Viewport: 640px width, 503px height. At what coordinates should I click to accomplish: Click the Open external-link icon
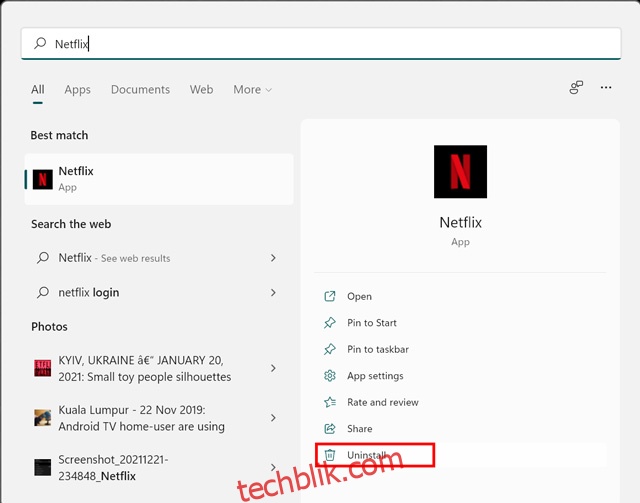330,296
